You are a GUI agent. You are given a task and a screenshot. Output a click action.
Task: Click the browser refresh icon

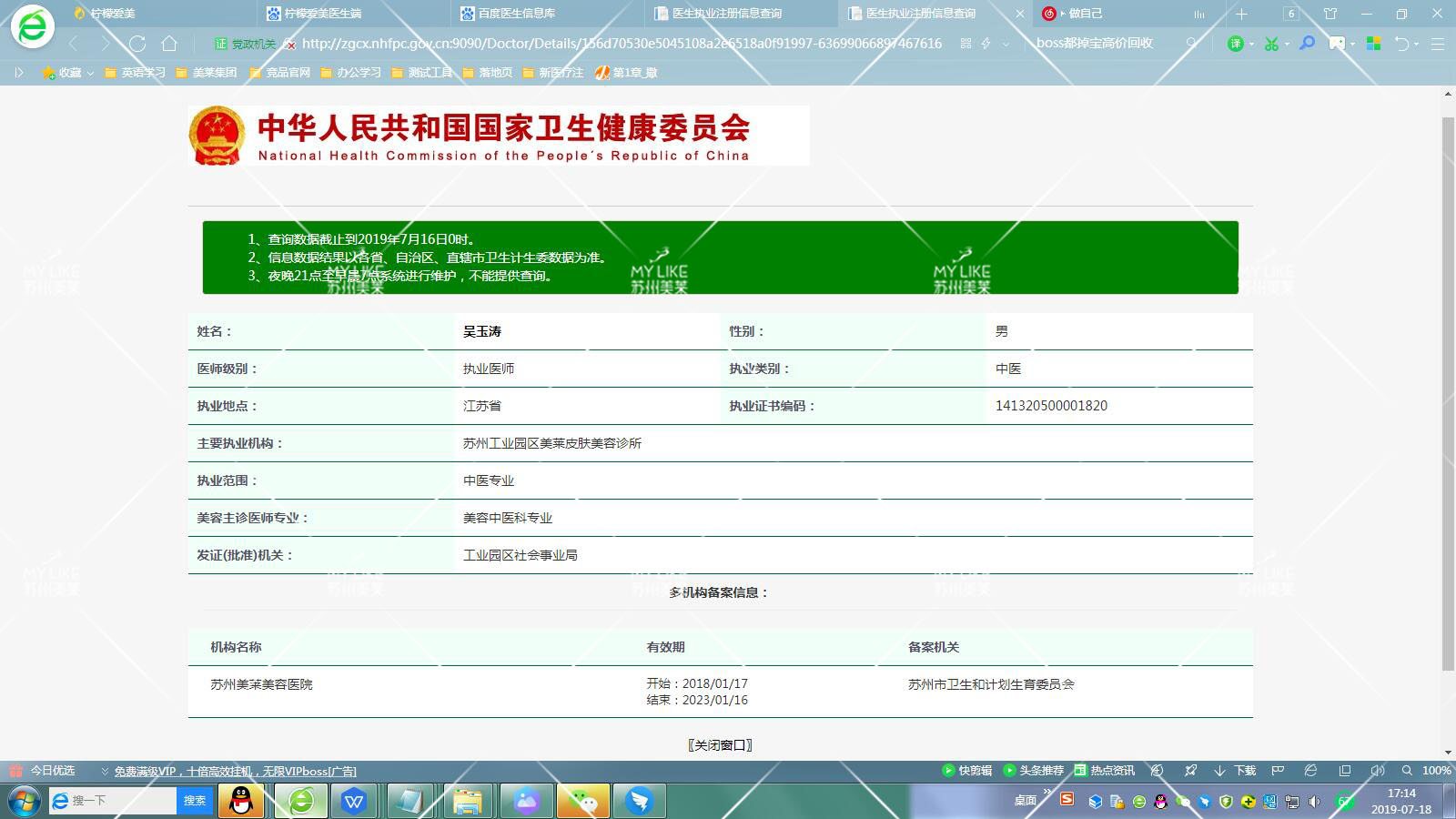click(x=137, y=44)
